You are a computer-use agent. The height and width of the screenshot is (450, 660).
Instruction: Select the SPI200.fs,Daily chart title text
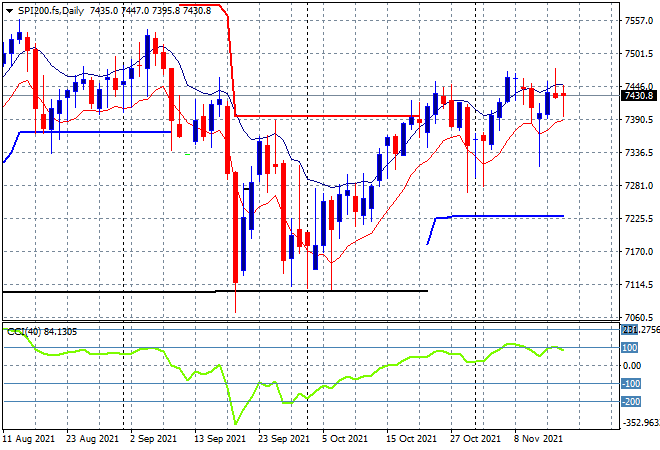click(51, 11)
